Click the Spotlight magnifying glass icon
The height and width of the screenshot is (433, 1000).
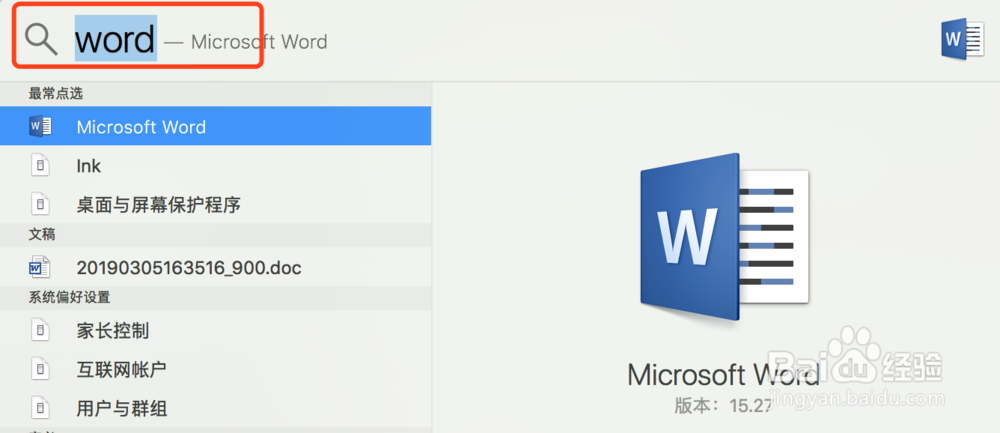pos(41,40)
